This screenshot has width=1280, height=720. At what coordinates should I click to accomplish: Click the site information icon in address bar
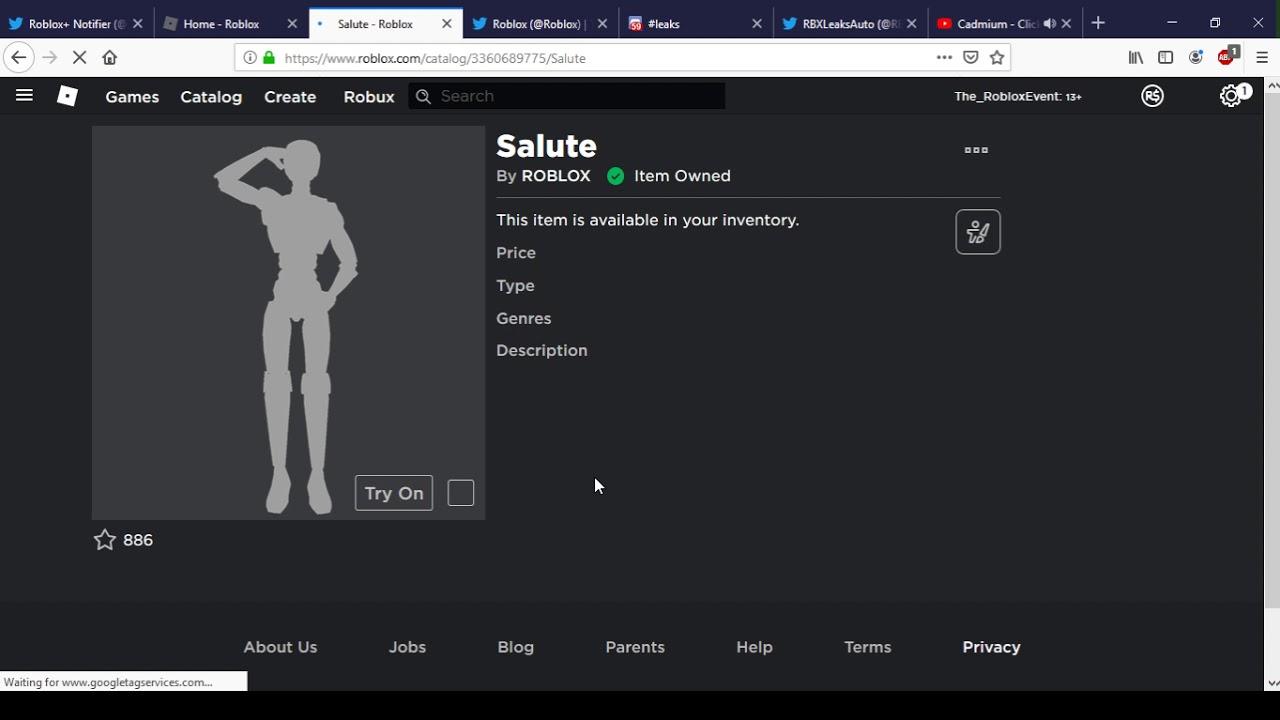pos(250,58)
